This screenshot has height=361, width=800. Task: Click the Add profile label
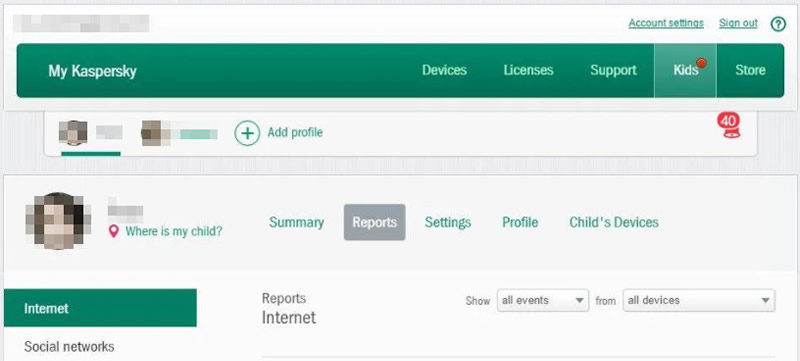[295, 133]
